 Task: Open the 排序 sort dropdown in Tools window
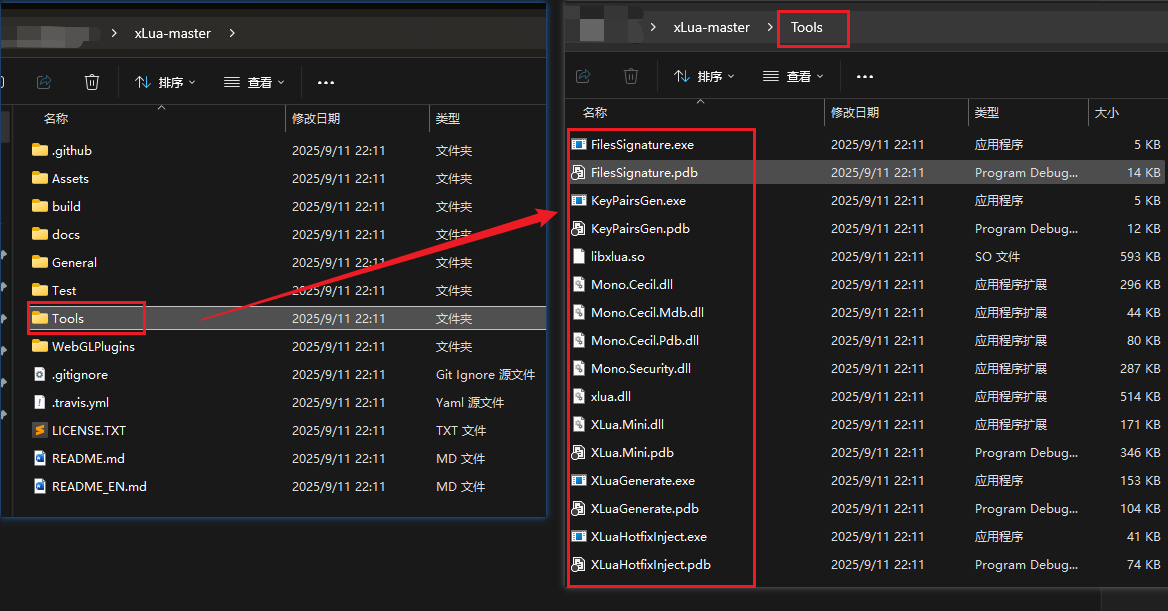704,76
